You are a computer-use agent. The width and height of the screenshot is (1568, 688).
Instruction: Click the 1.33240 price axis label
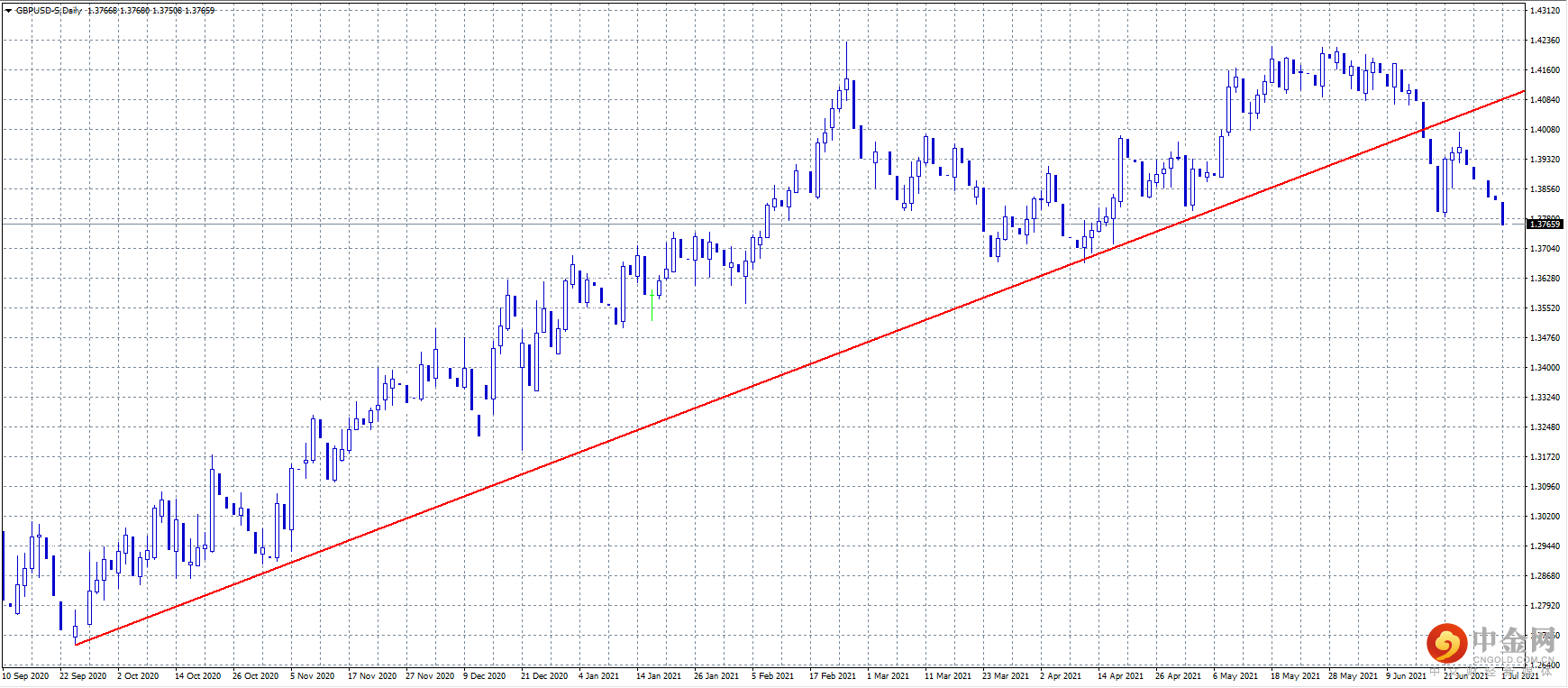[1545, 398]
